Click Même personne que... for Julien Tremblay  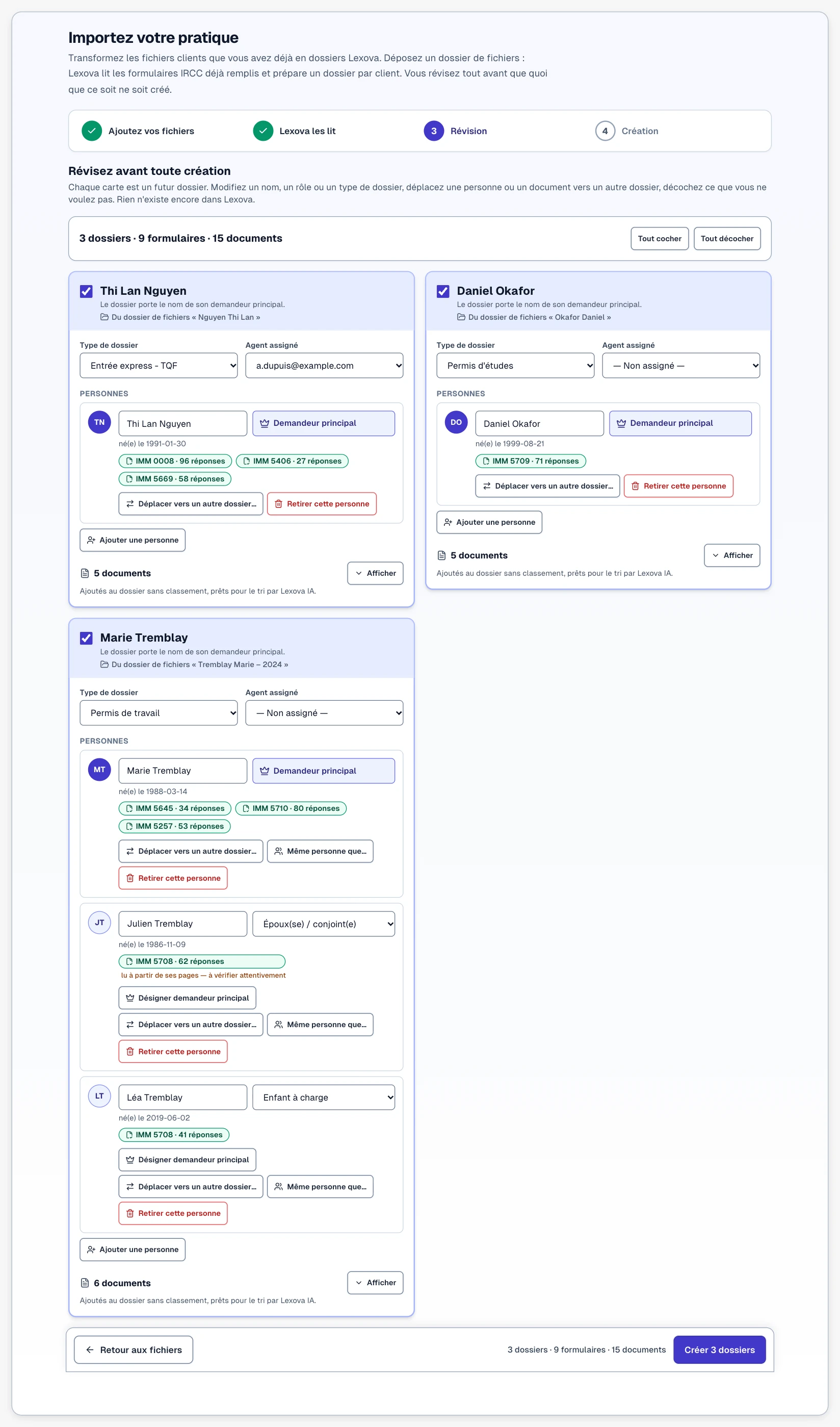[x=321, y=1025]
